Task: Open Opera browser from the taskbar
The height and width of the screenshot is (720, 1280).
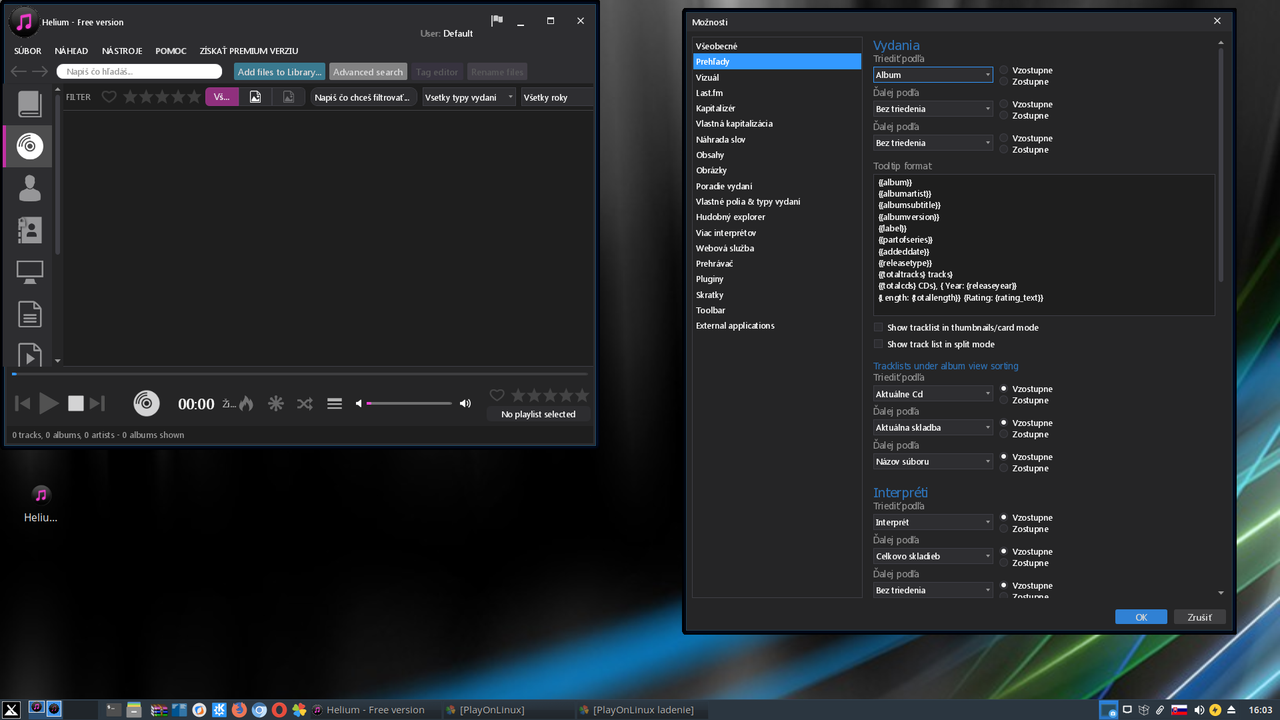Action: (279, 710)
